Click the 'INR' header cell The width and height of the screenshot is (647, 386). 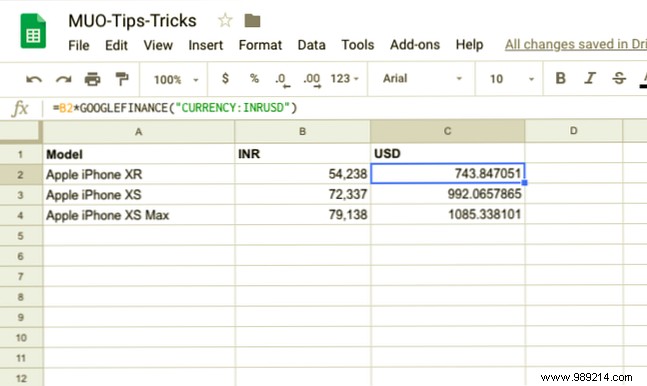coord(302,154)
